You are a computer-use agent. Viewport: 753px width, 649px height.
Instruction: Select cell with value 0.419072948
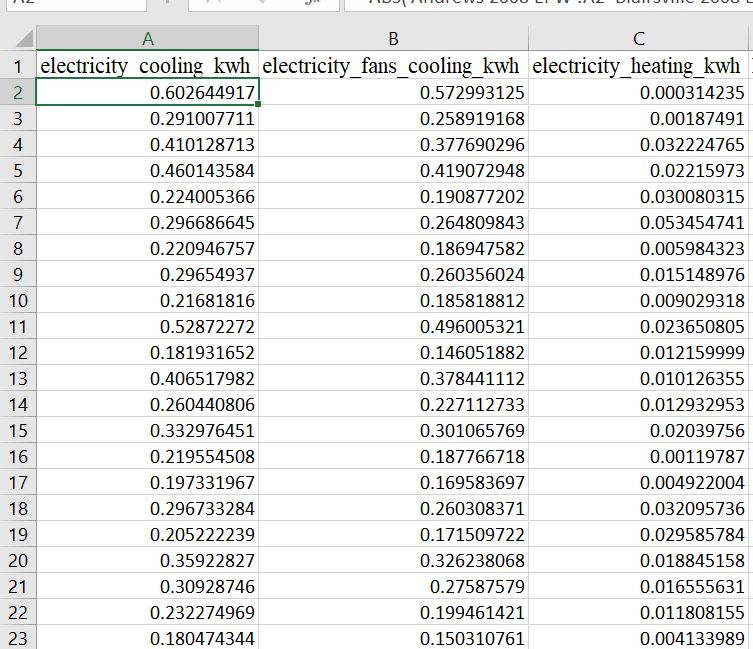click(393, 171)
